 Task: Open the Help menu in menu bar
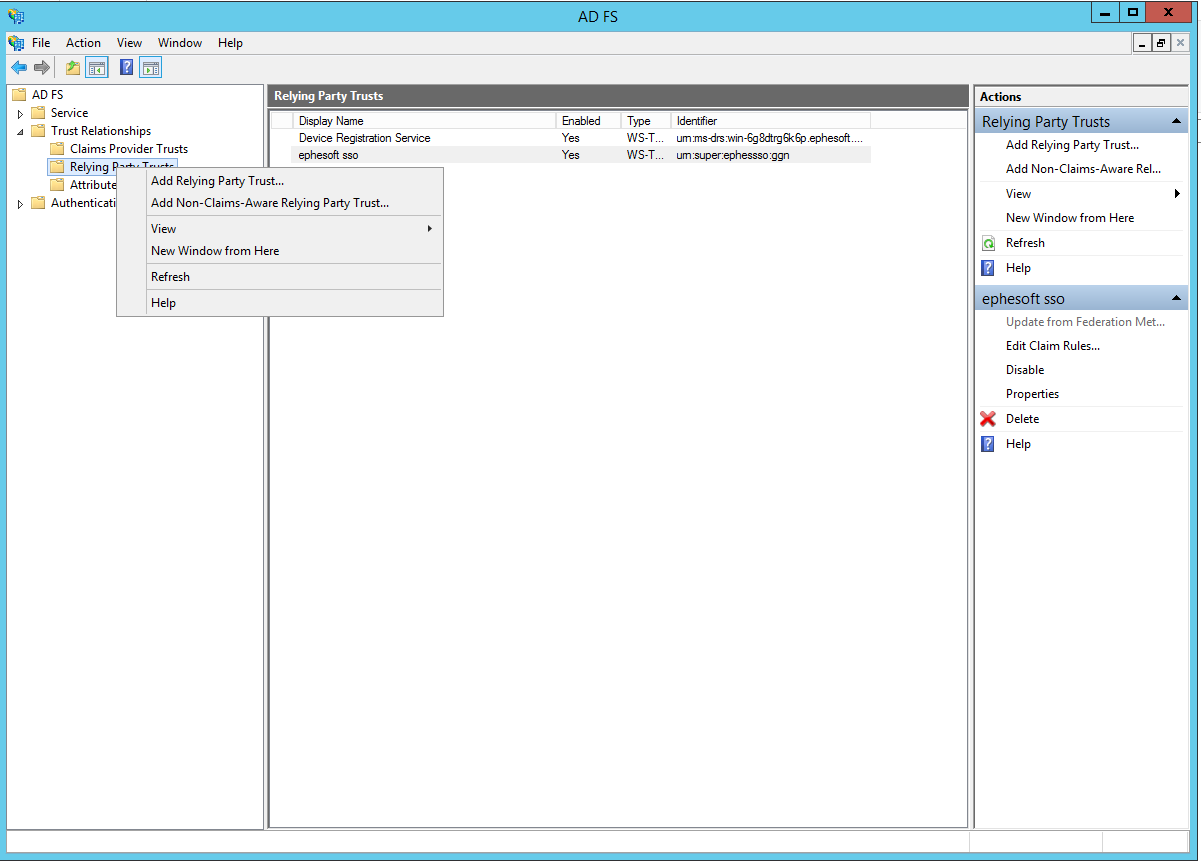[x=230, y=43]
